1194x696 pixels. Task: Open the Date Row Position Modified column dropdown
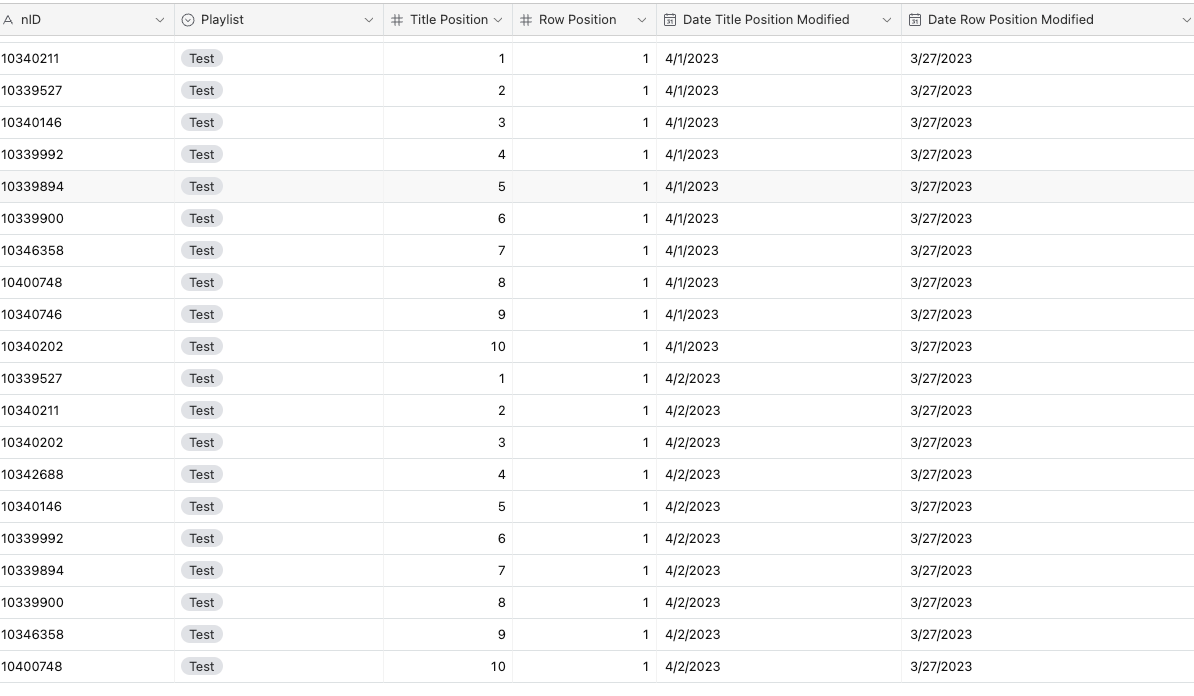[1186, 20]
